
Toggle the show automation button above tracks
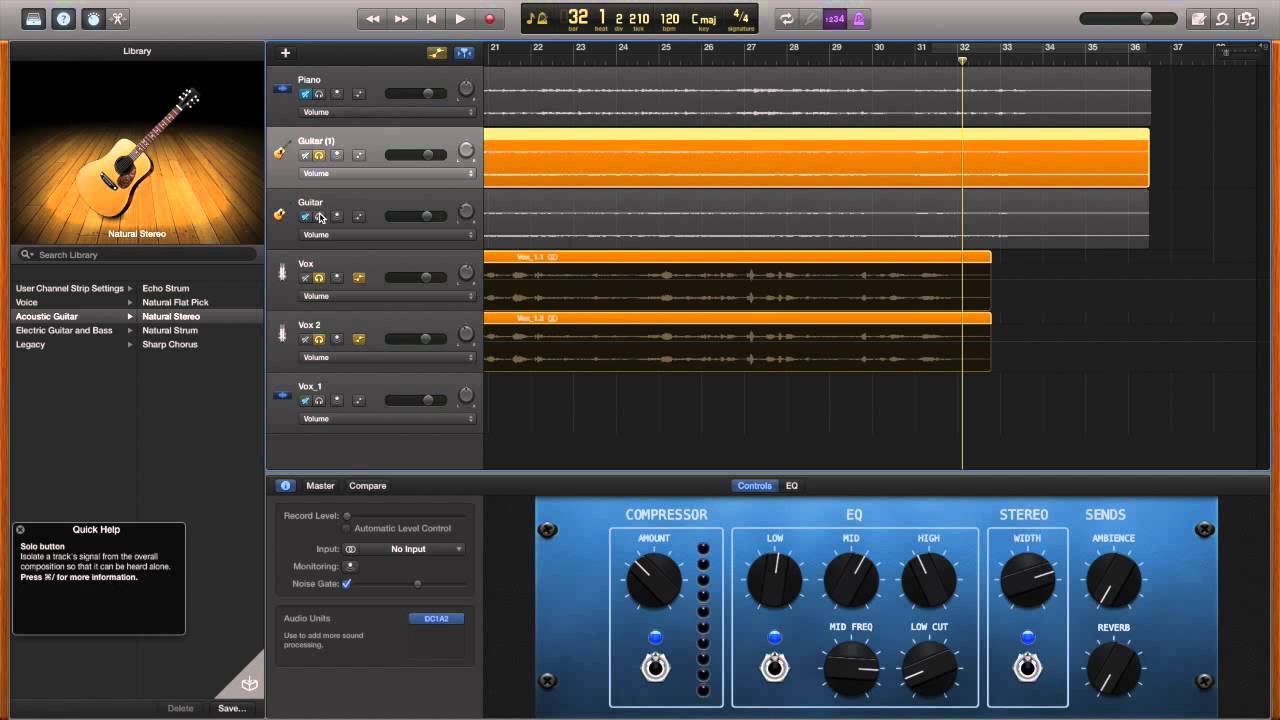tap(437, 53)
